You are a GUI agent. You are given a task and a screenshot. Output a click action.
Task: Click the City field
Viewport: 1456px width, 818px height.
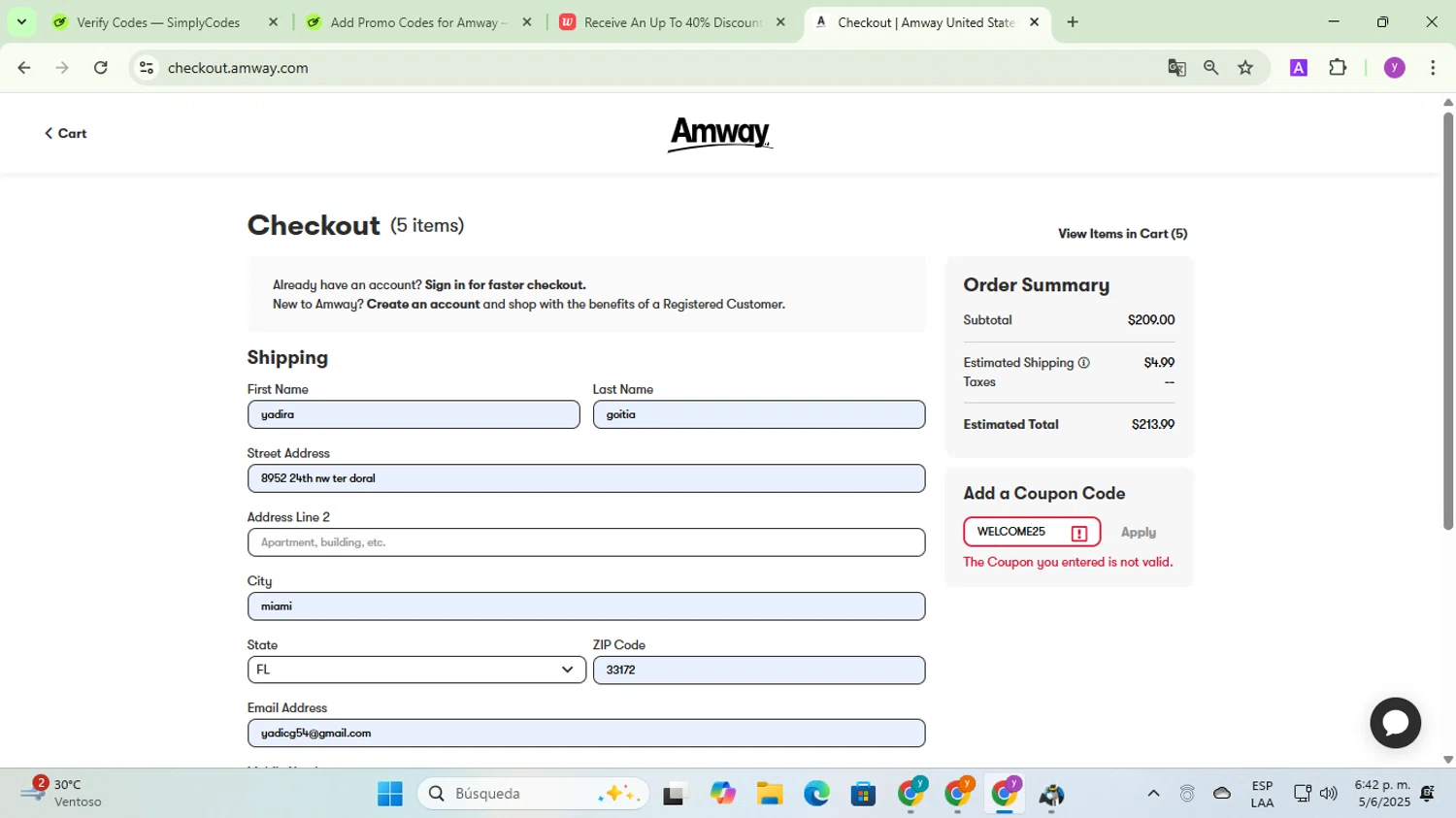coord(586,606)
